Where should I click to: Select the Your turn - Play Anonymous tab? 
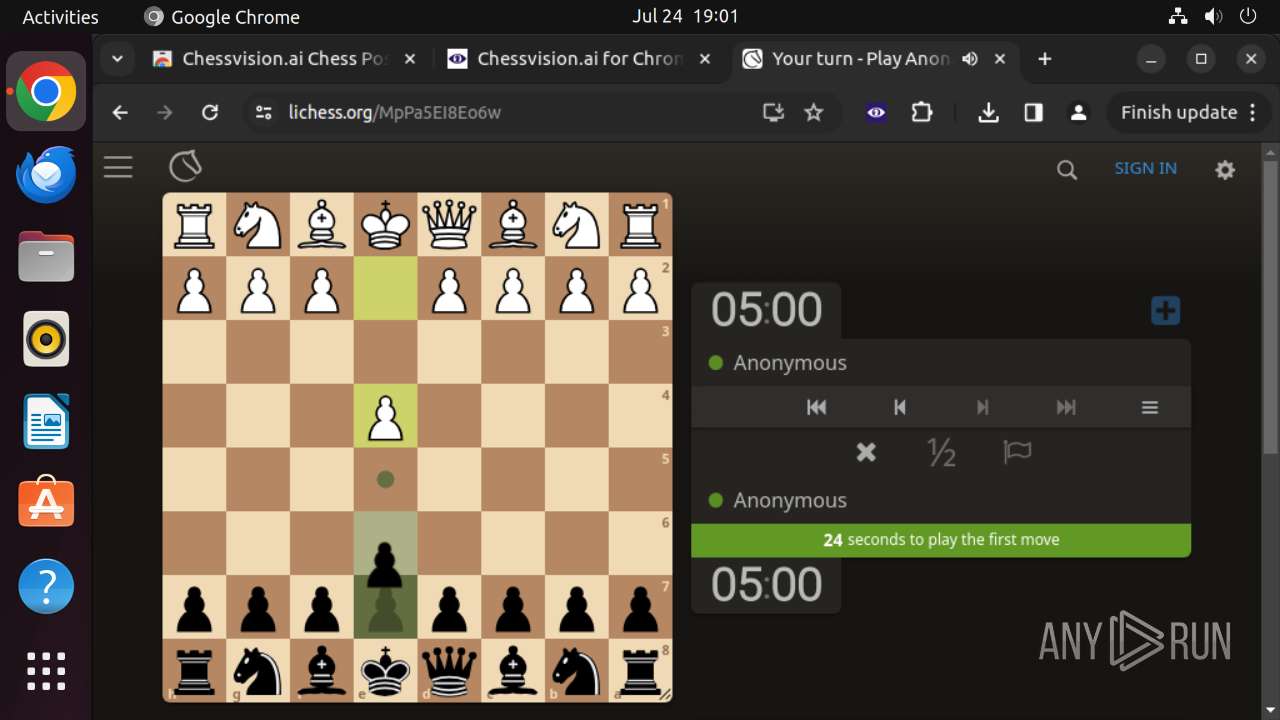[x=860, y=59]
